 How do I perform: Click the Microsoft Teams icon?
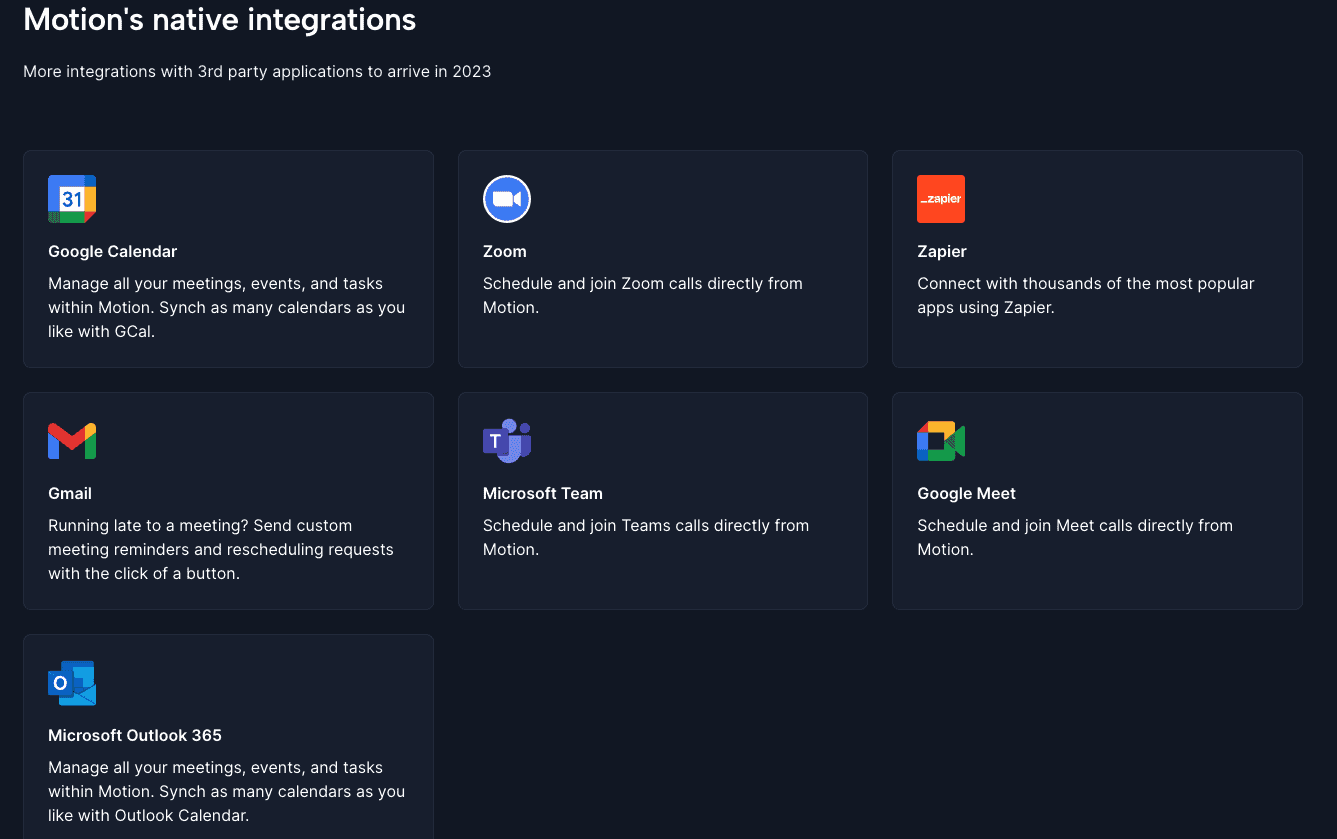(506, 441)
